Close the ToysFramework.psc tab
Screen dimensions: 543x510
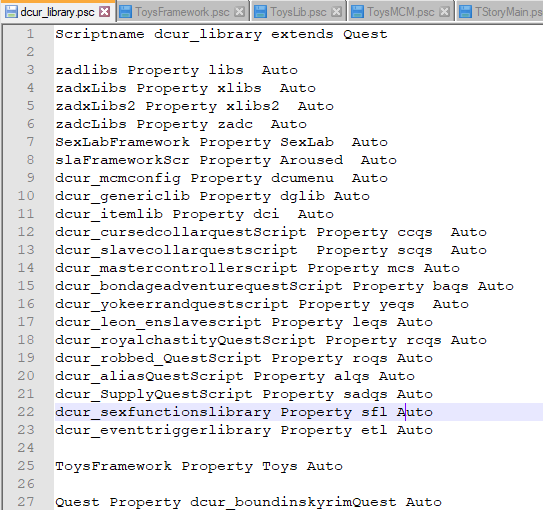pos(239,12)
